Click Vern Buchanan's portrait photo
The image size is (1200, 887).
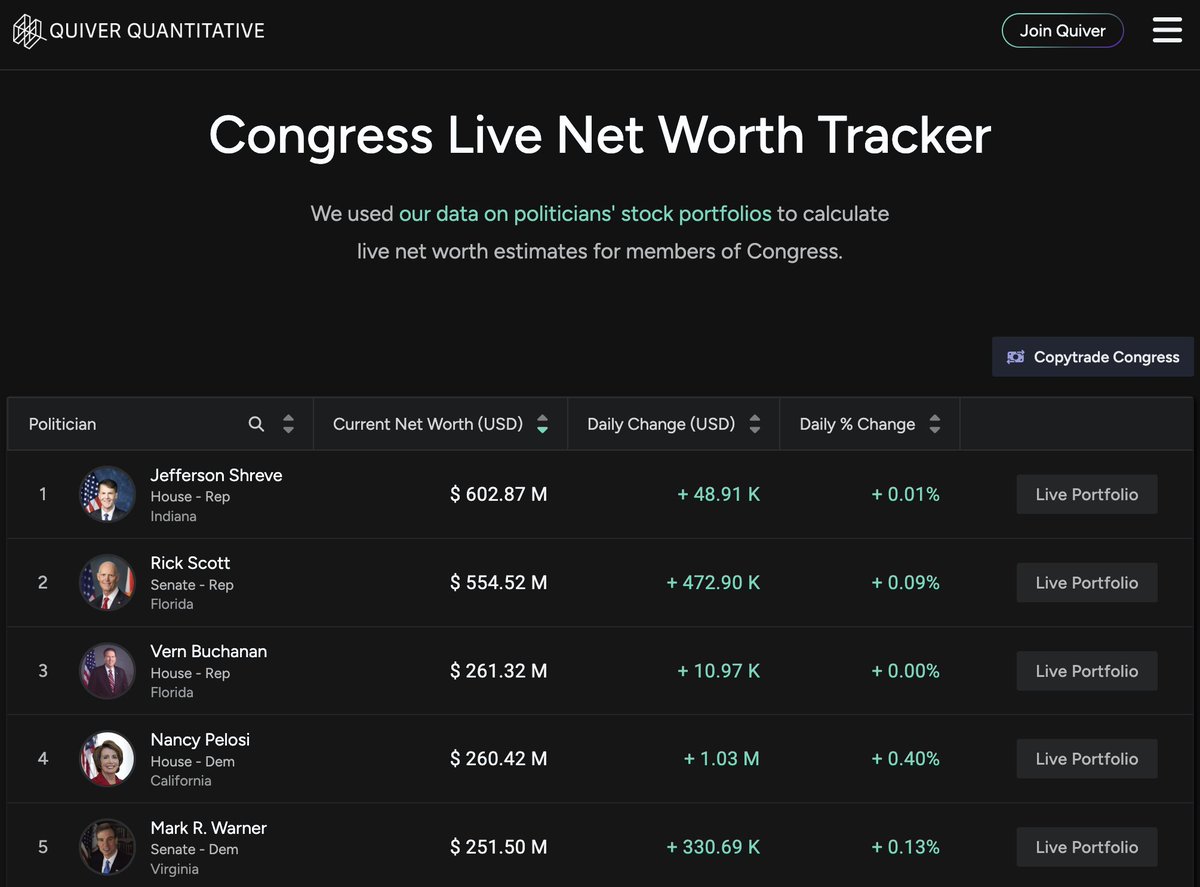pyautogui.click(x=107, y=671)
